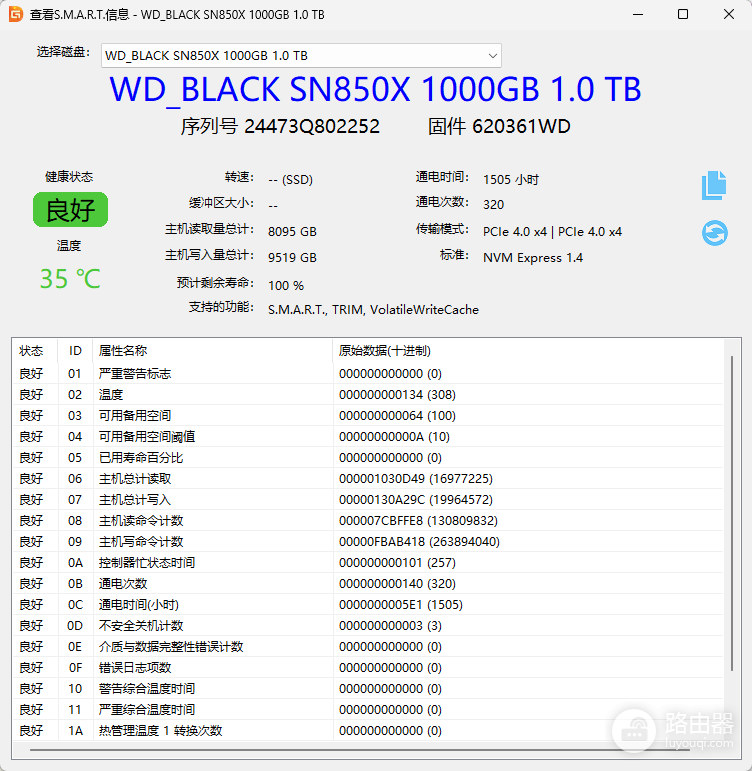
Task: Select the 通电次数 row with ID 0B
Action: click(x=367, y=584)
